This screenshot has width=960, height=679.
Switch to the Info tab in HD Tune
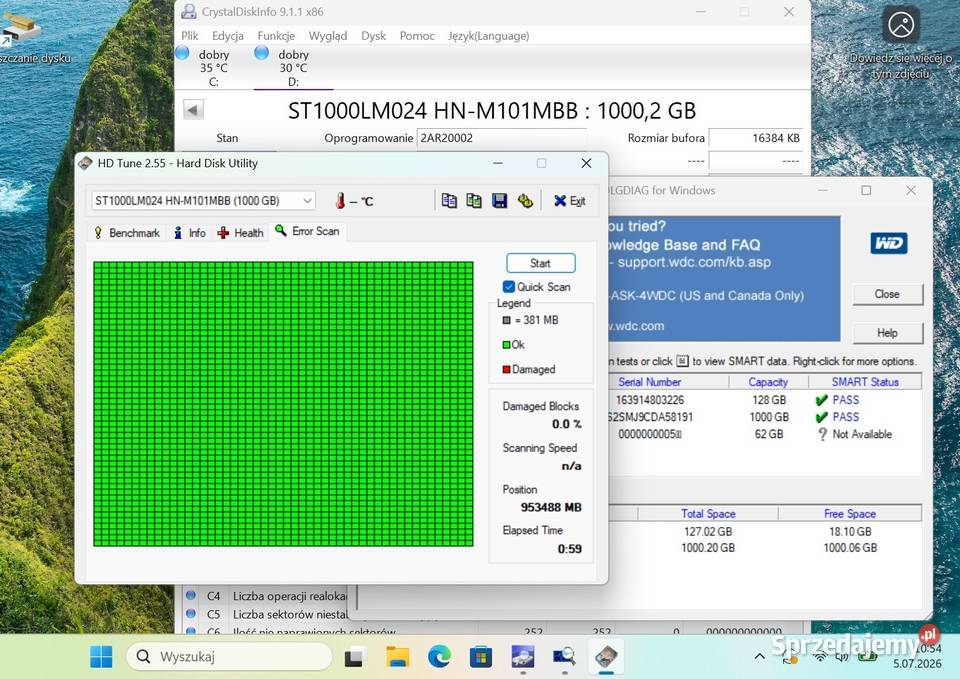[190, 233]
